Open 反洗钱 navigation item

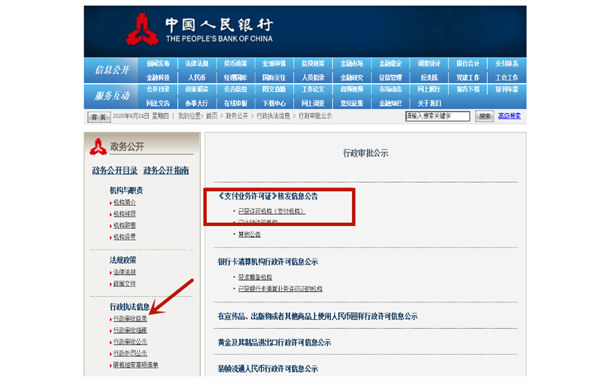(429, 78)
